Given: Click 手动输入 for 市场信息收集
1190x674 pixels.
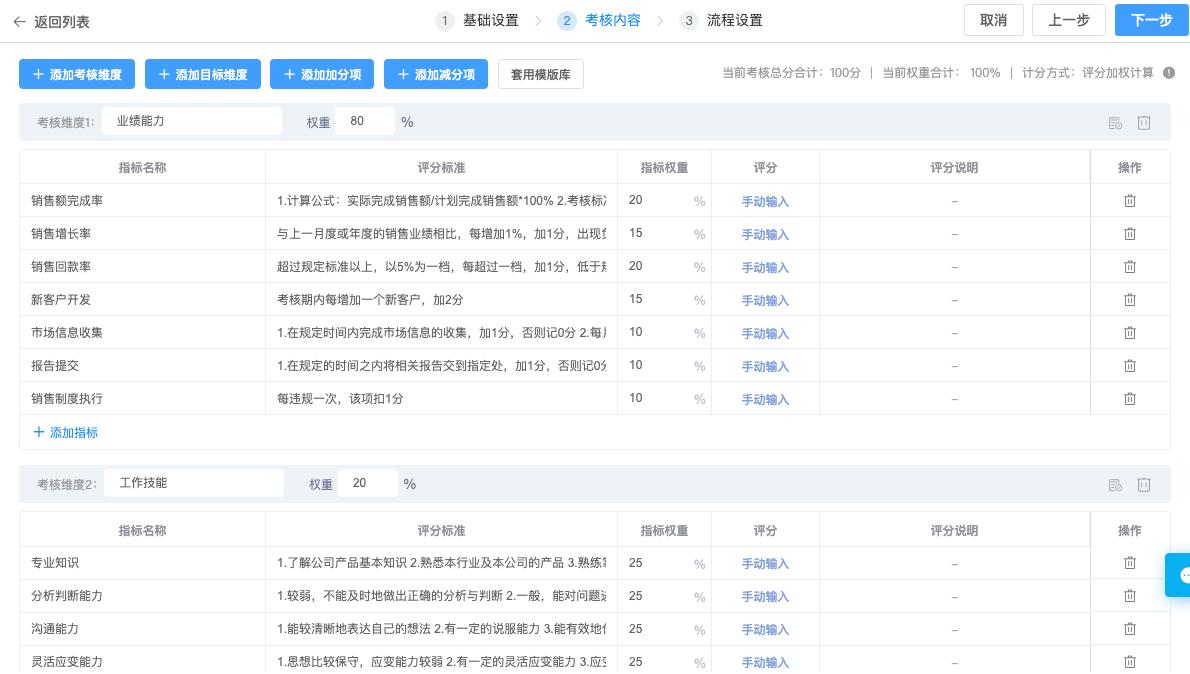Looking at the screenshot, I should 765,333.
